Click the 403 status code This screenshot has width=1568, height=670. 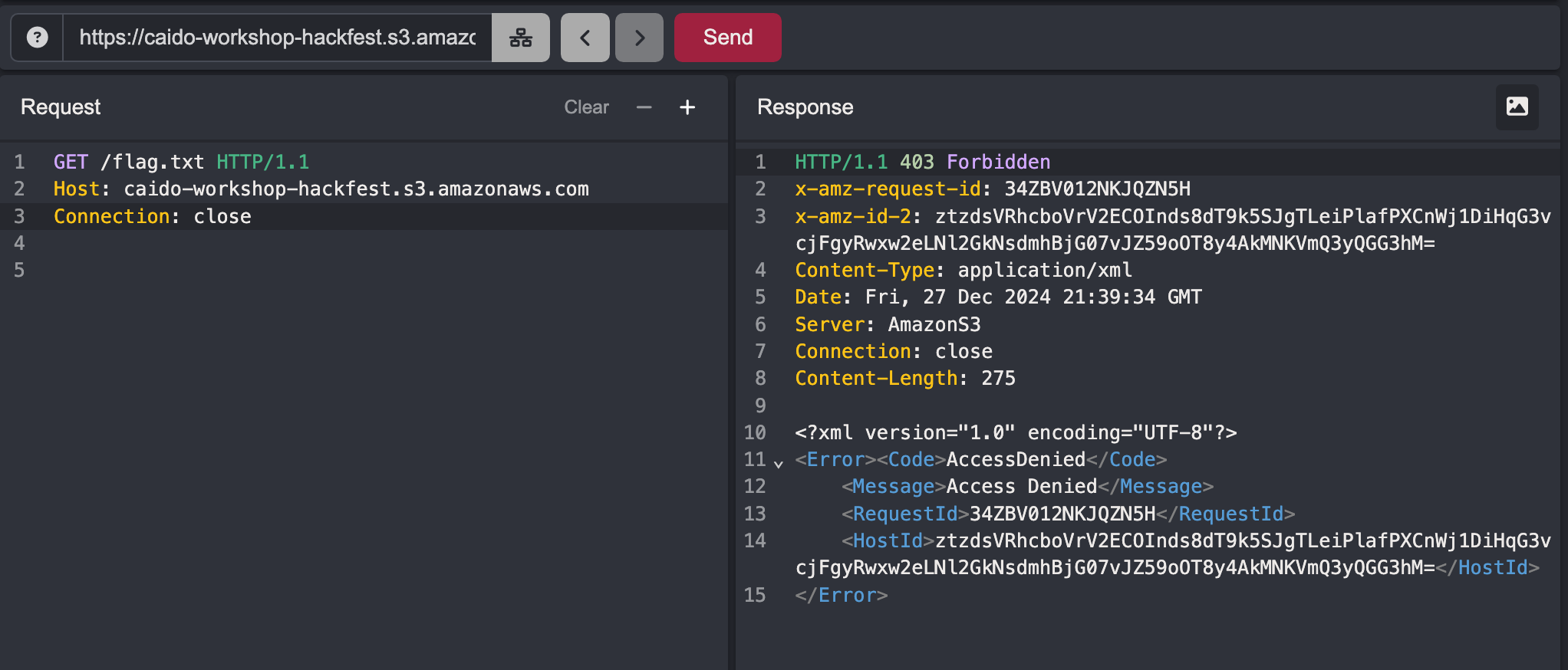[917, 162]
